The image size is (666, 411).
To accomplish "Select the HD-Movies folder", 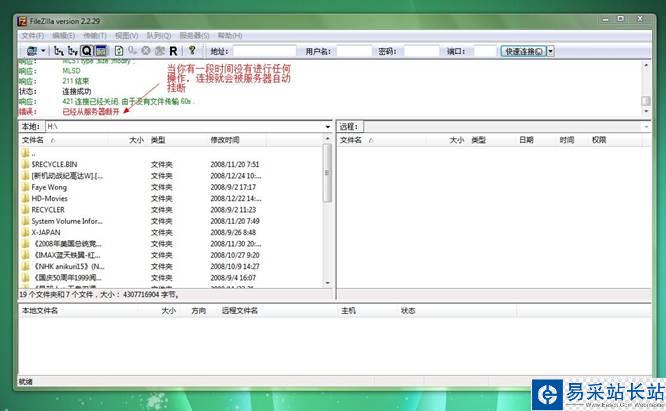I will [x=49, y=198].
